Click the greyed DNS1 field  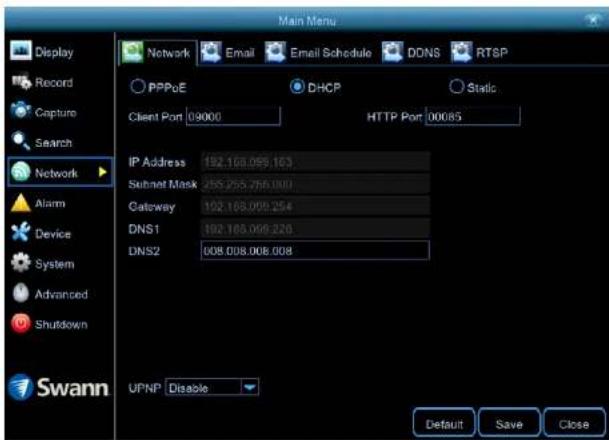coord(315,228)
